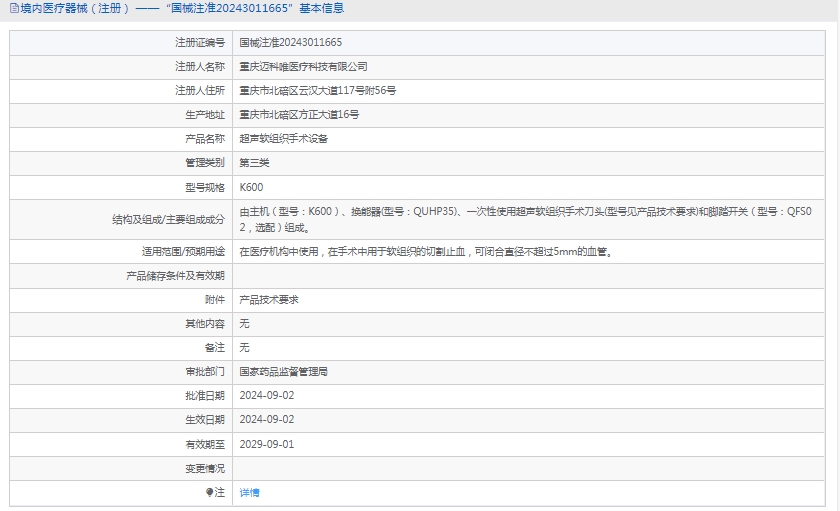Image resolution: width=840 pixels, height=511 pixels.
Task: Click the empty 变更情况 value cell
Action: point(530,468)
